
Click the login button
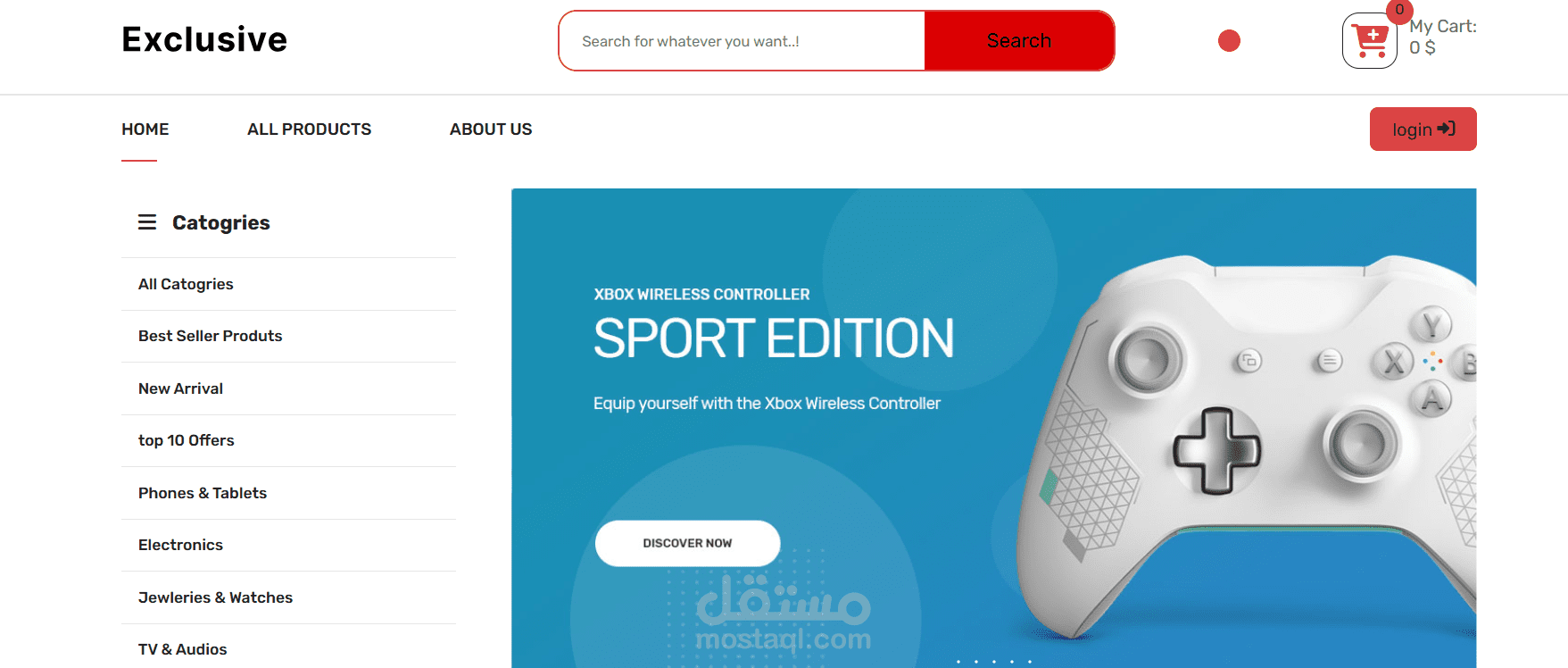coord(1423,129)
